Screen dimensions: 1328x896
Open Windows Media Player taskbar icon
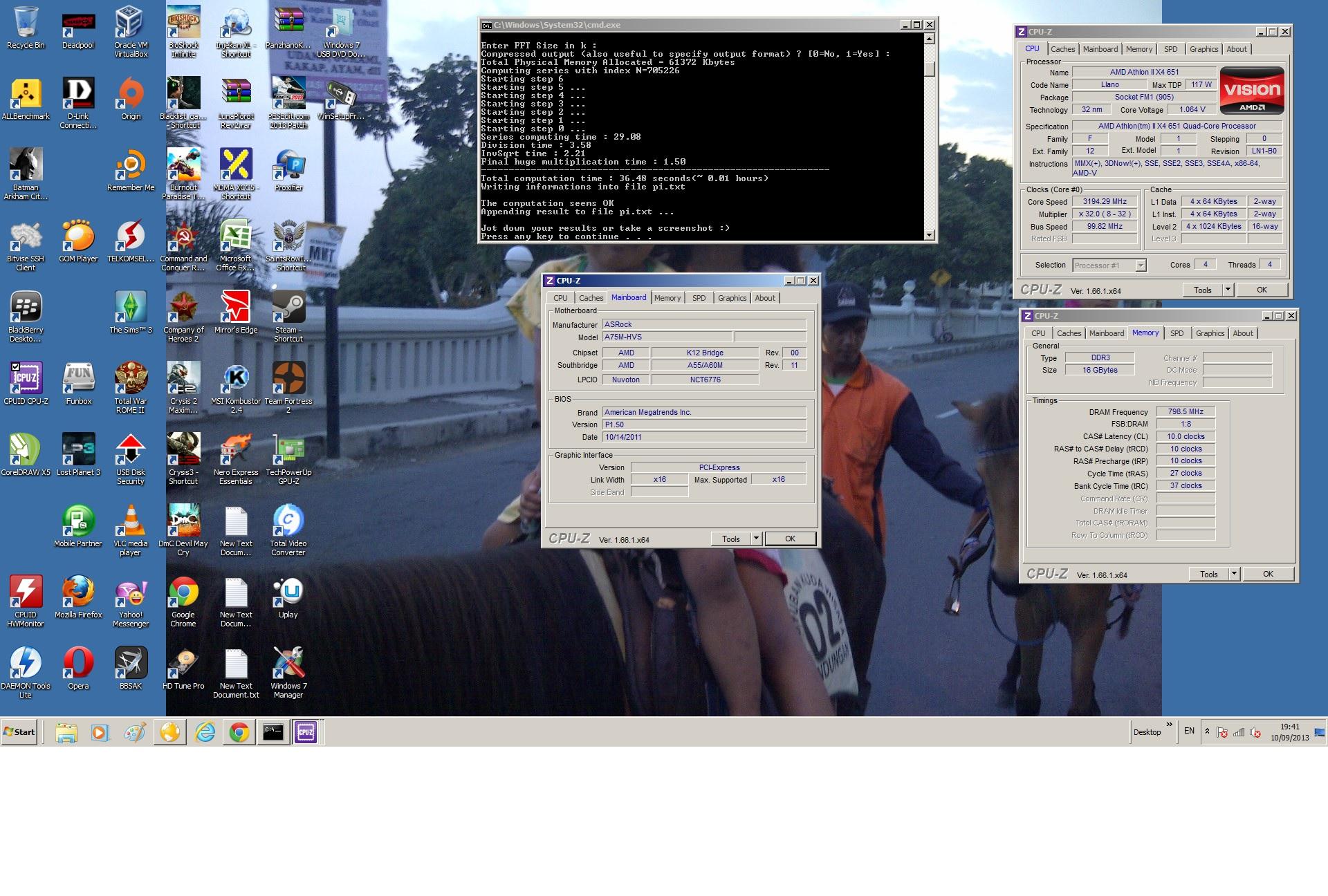[x=100, y=732]
